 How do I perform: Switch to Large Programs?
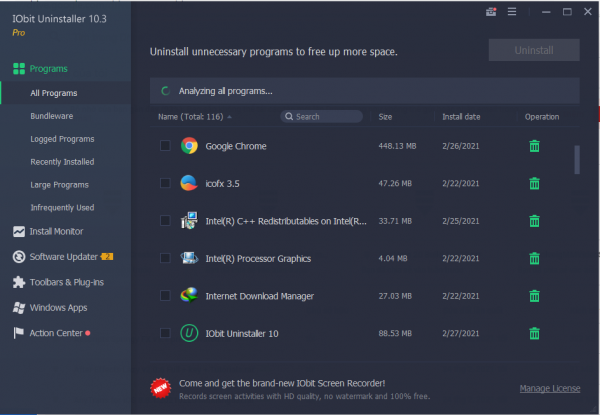coord(59,185)
